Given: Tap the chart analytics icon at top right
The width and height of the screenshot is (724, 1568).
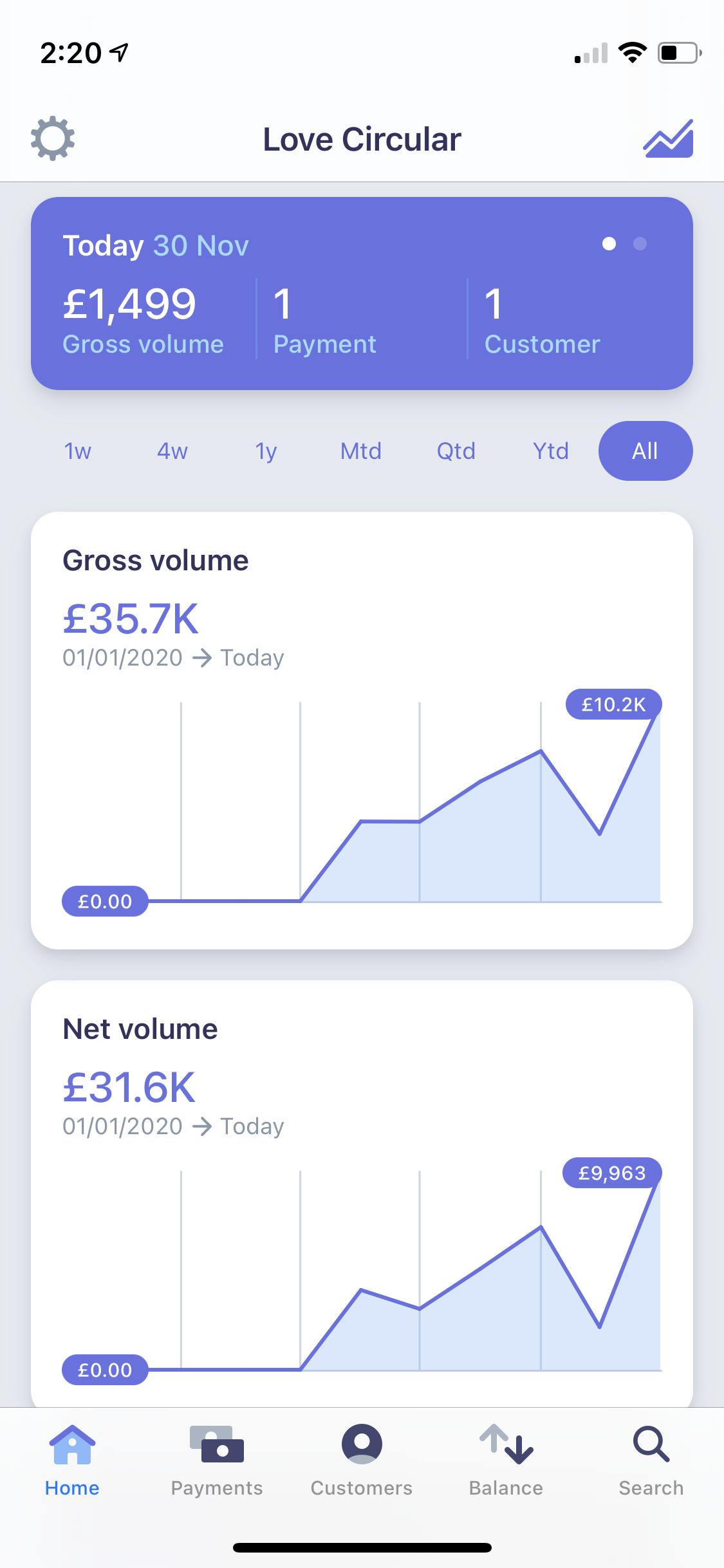Looking at the screenshot, I should [x=668, y=138].
